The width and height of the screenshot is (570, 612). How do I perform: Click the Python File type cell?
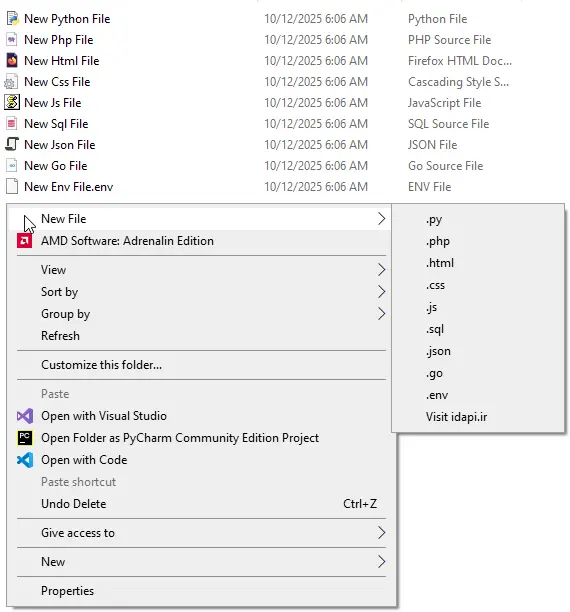437,19
